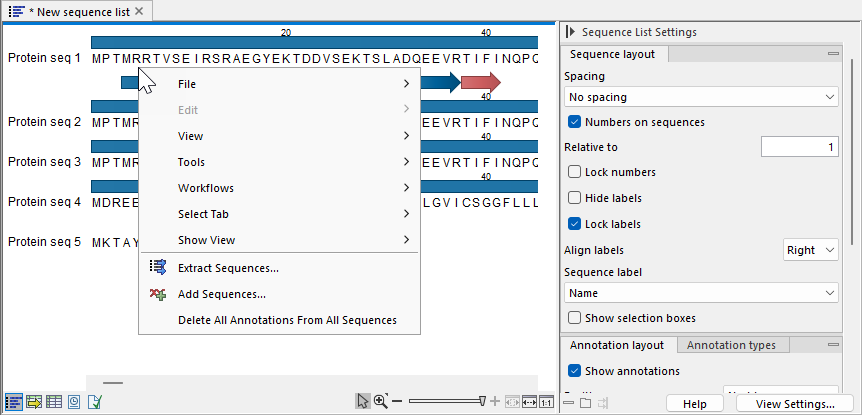Click the View Settings... button
The height and width of the screenshot is (415, 862).
(796, 404)
